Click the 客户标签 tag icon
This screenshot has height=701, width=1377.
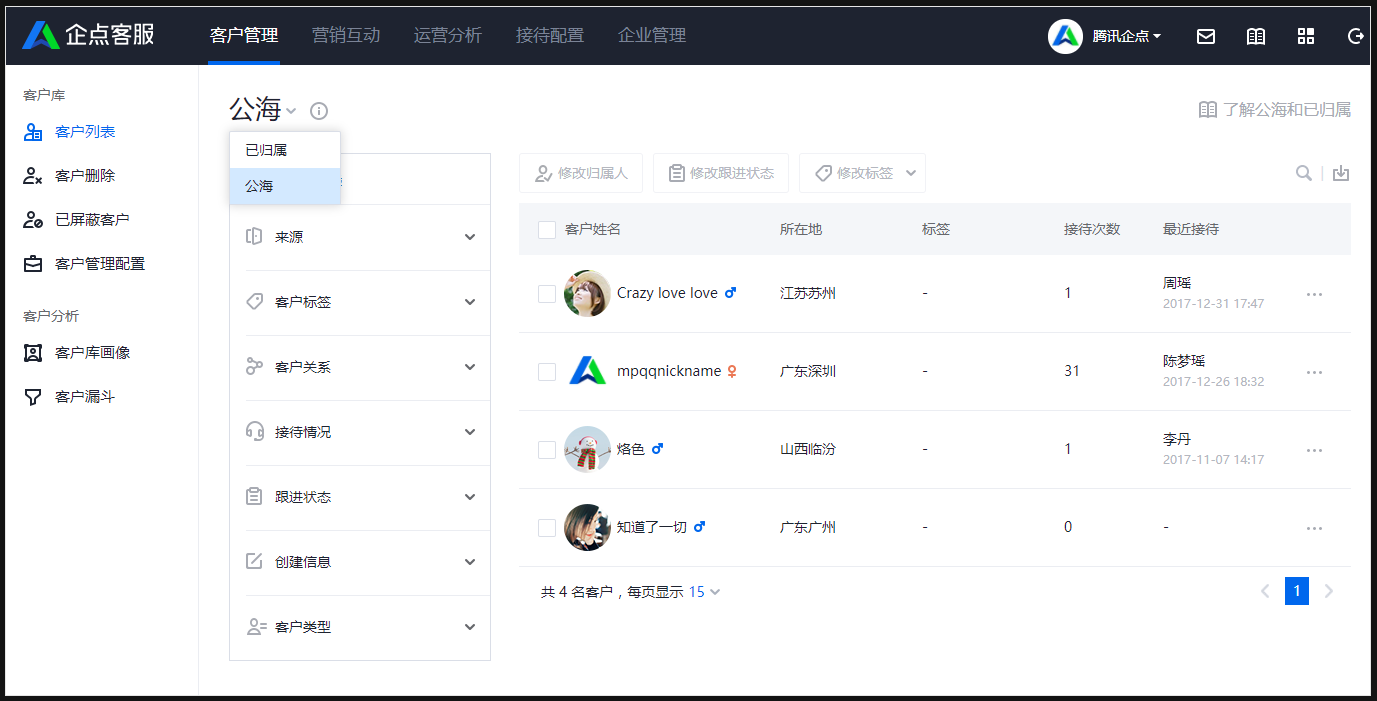click(x=254, y=302)
